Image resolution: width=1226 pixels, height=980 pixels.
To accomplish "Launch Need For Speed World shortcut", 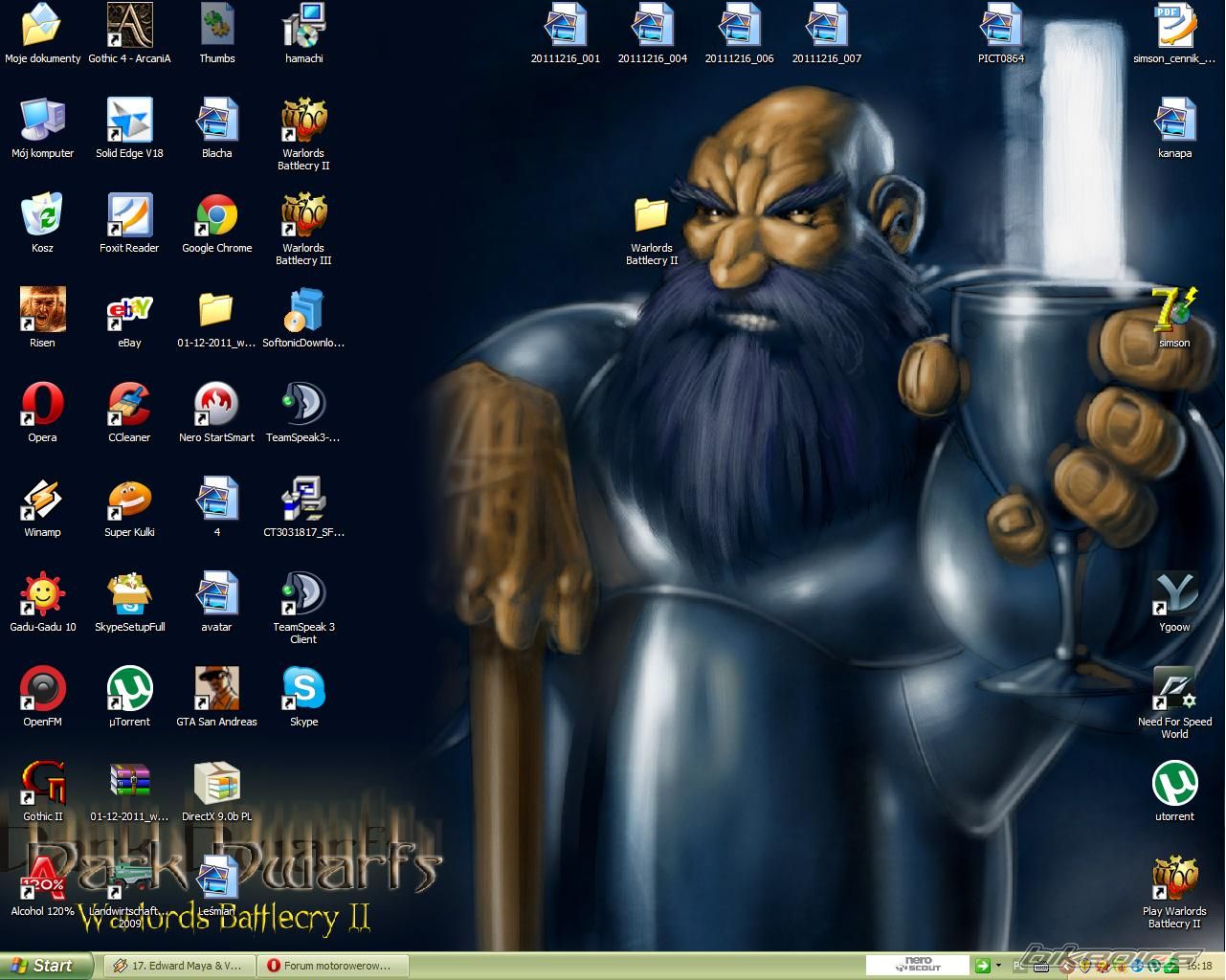I will pyautogui.click(x=1174, y=689).
